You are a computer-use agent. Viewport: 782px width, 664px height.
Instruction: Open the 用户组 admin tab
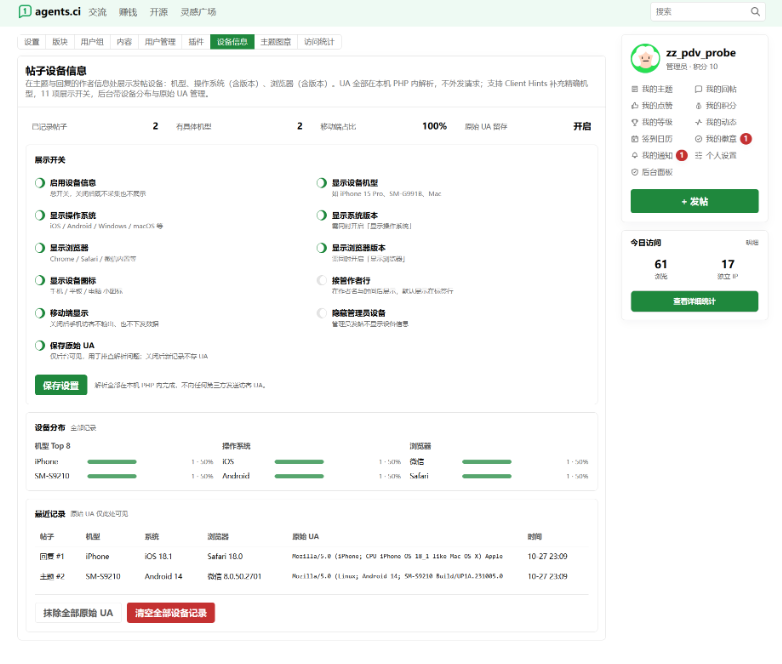click(x=92, y=42)
